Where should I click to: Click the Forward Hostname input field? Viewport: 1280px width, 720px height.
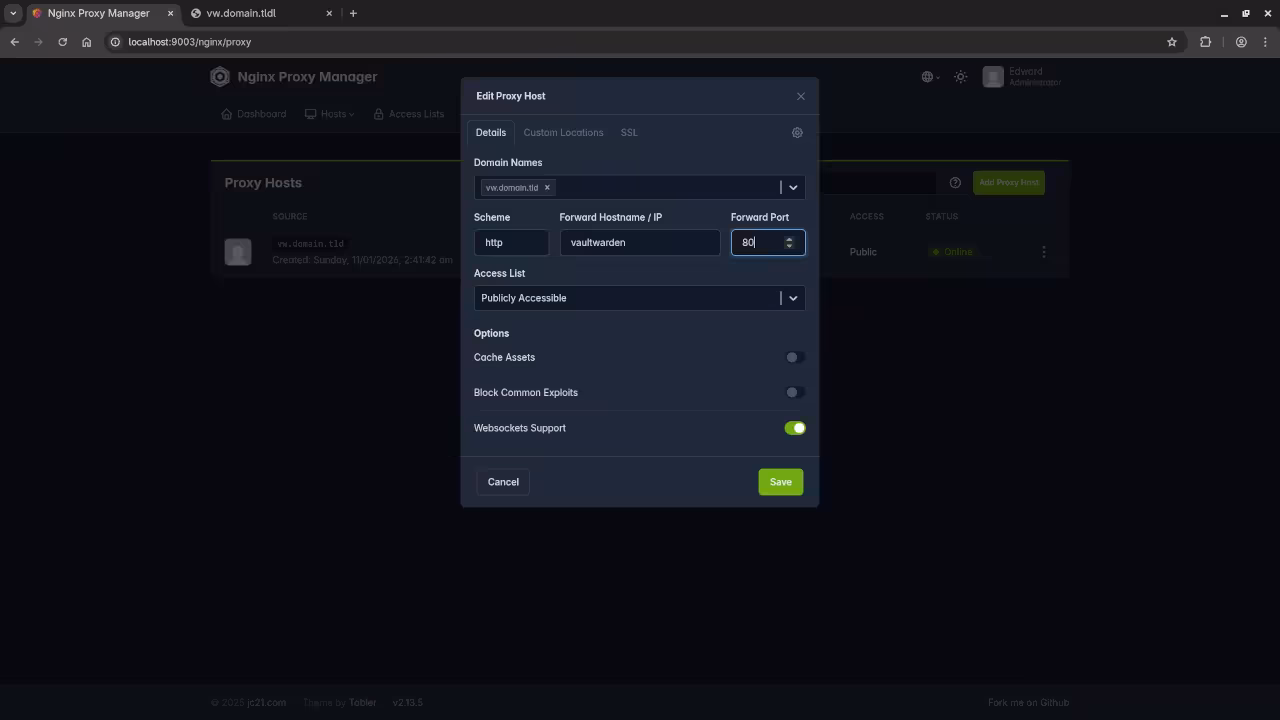(640, 242)
